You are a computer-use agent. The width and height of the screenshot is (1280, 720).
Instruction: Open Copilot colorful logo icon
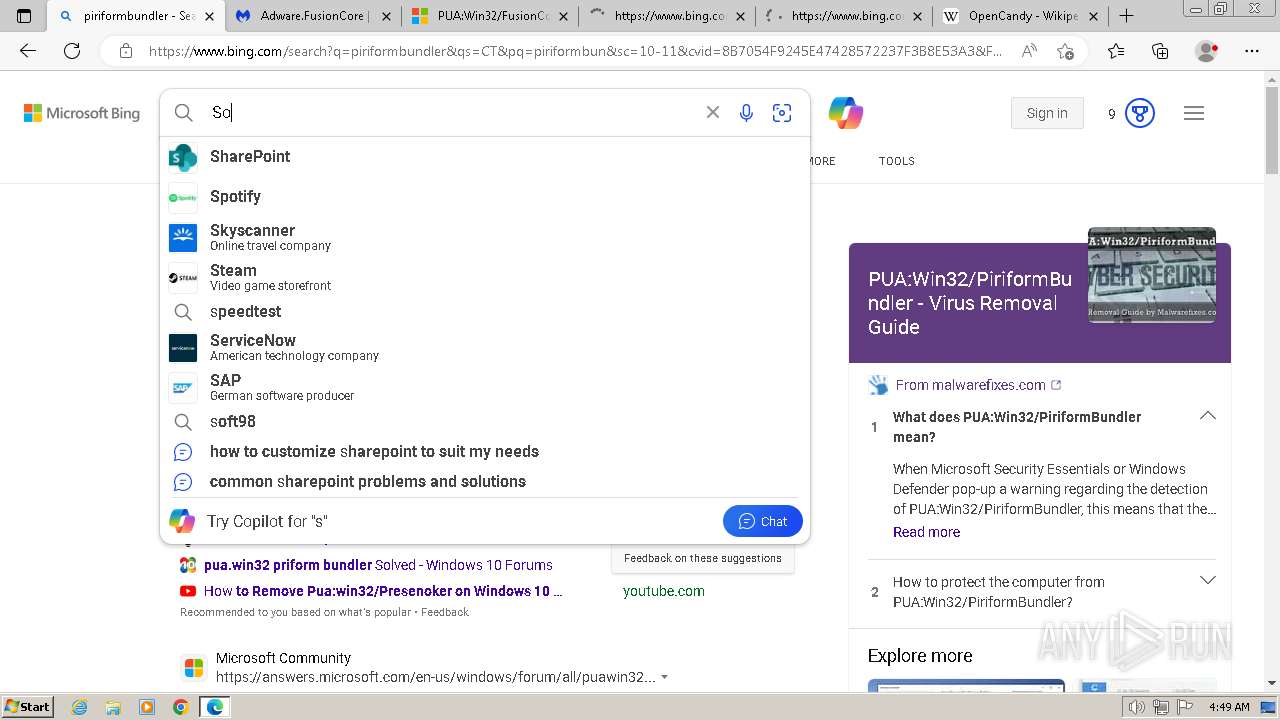846,113
